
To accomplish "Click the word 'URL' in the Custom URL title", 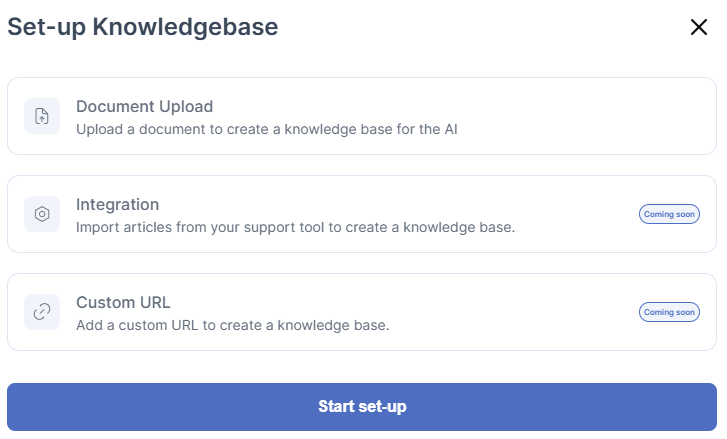I will tap(155, 303).
